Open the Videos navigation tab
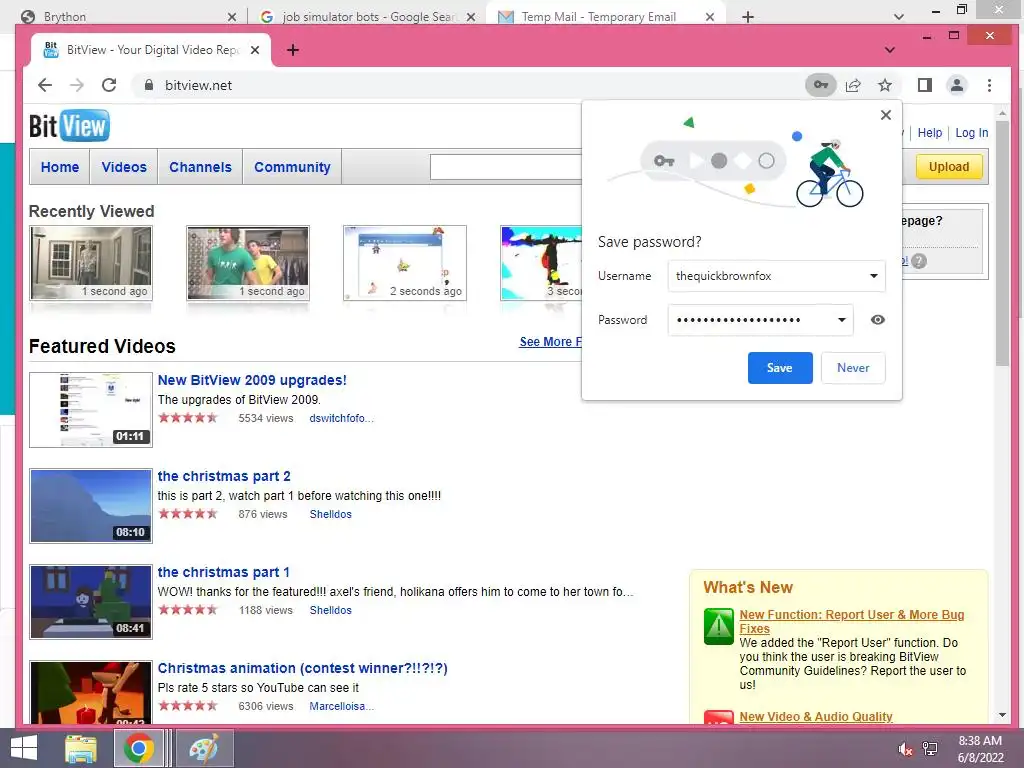 point(124,167)
